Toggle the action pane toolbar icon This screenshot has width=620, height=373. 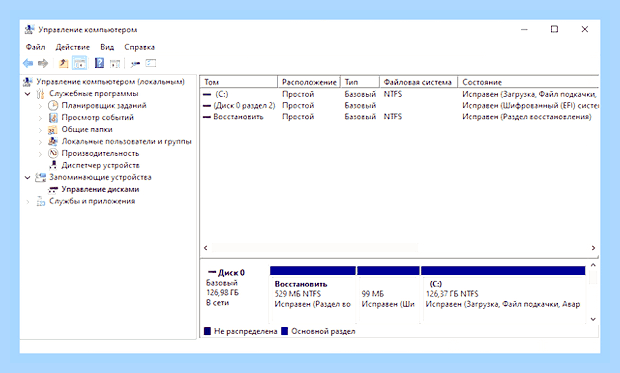click(x=115, y=63)
